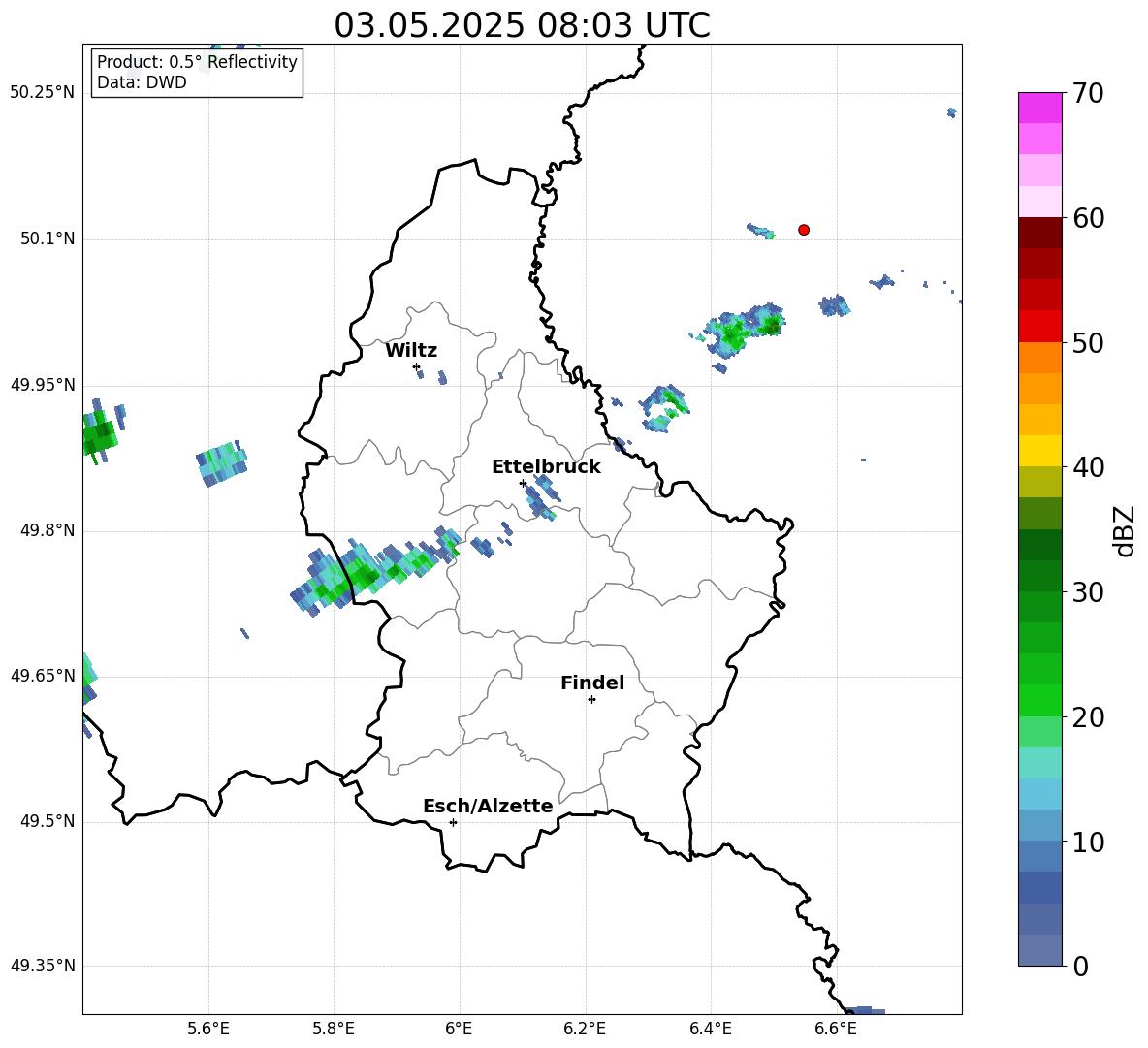Click the Ettelbruck station cross marker

pos(523,483)
